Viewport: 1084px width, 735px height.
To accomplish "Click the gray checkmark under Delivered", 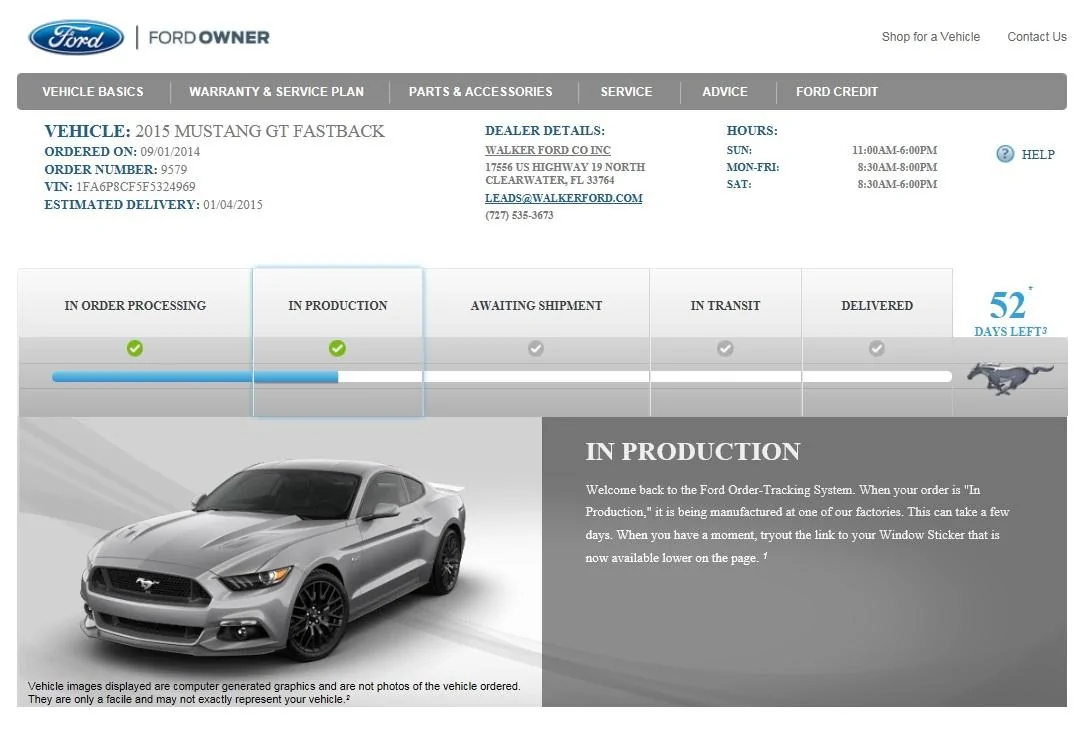I will (877, 348).
